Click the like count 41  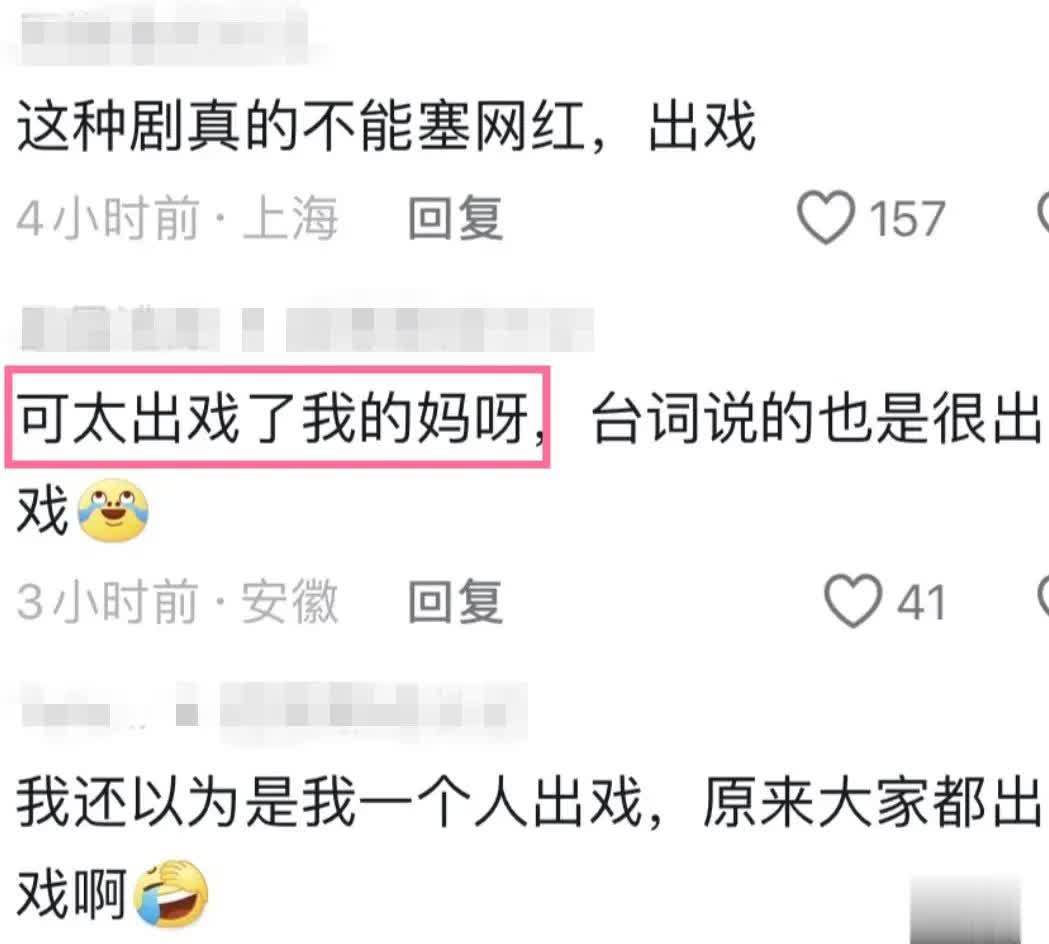921,602
